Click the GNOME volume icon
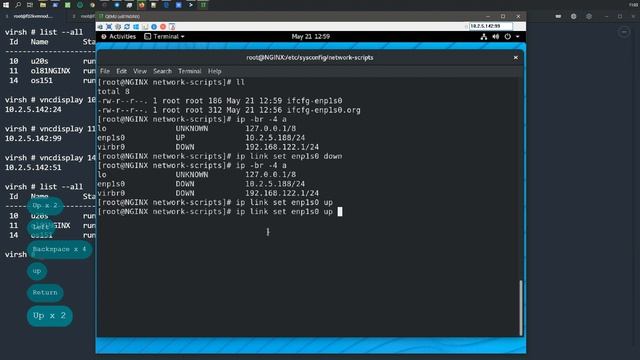 coord(496,36)
